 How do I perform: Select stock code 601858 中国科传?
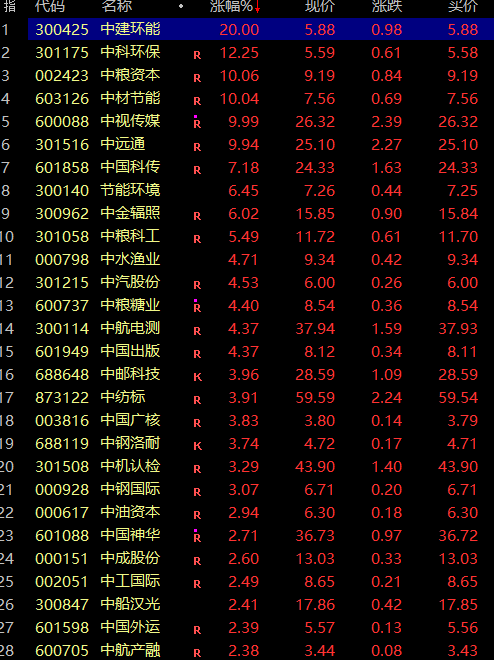tap(62, 168)
